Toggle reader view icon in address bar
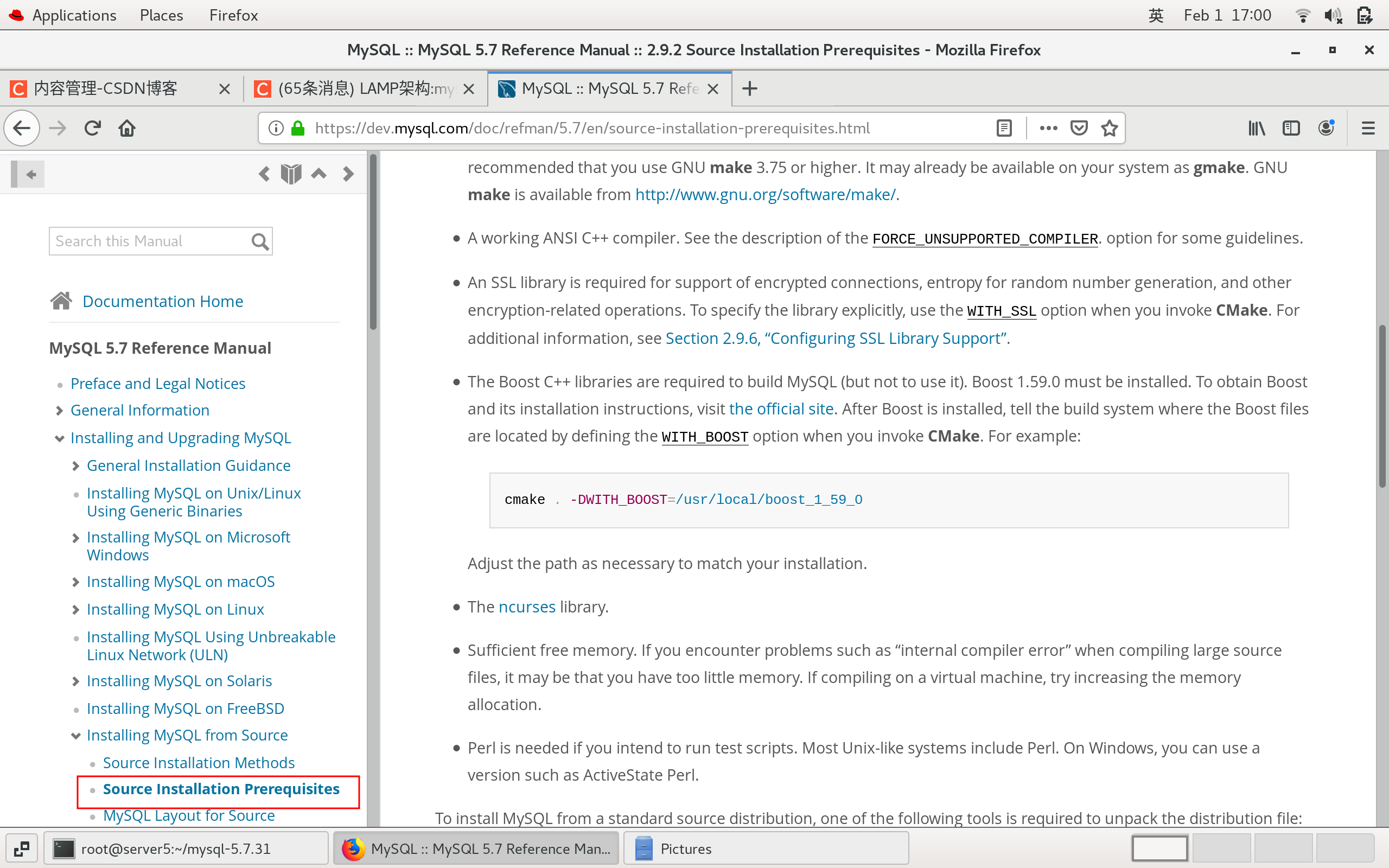Screen dimensions: 1389x868 (1004, 128)
